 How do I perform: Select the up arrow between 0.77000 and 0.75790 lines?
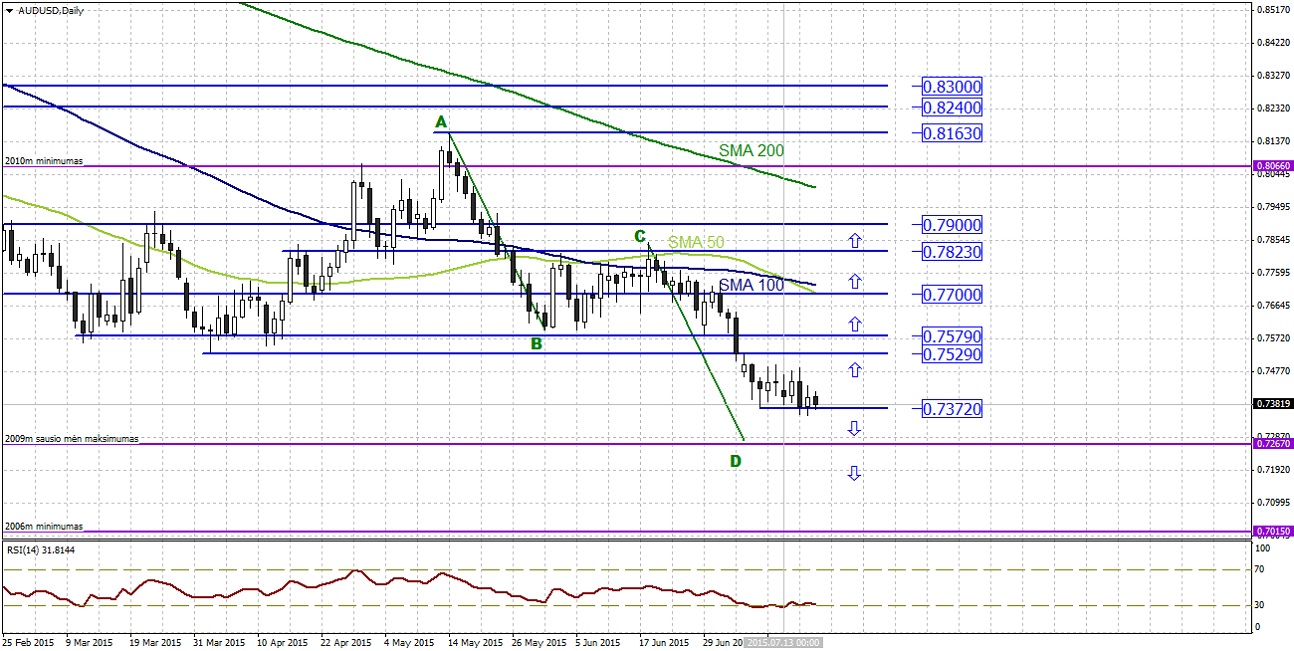tap(854, 323)
